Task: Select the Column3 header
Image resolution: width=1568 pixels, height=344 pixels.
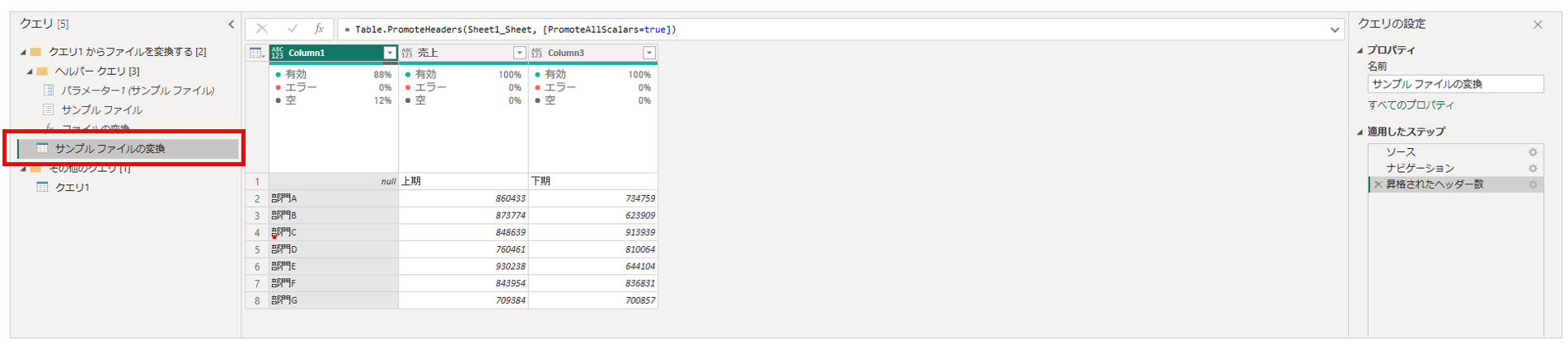Action: (x=593, y=53)
